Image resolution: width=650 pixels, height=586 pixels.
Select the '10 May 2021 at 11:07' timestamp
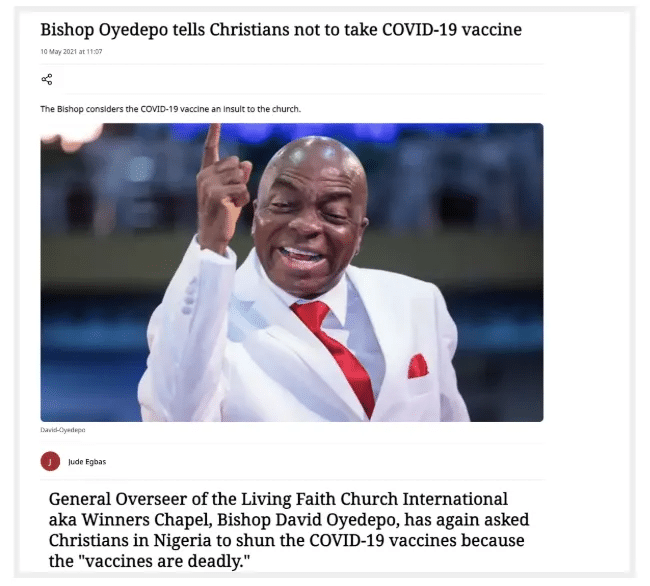(71, 51)
